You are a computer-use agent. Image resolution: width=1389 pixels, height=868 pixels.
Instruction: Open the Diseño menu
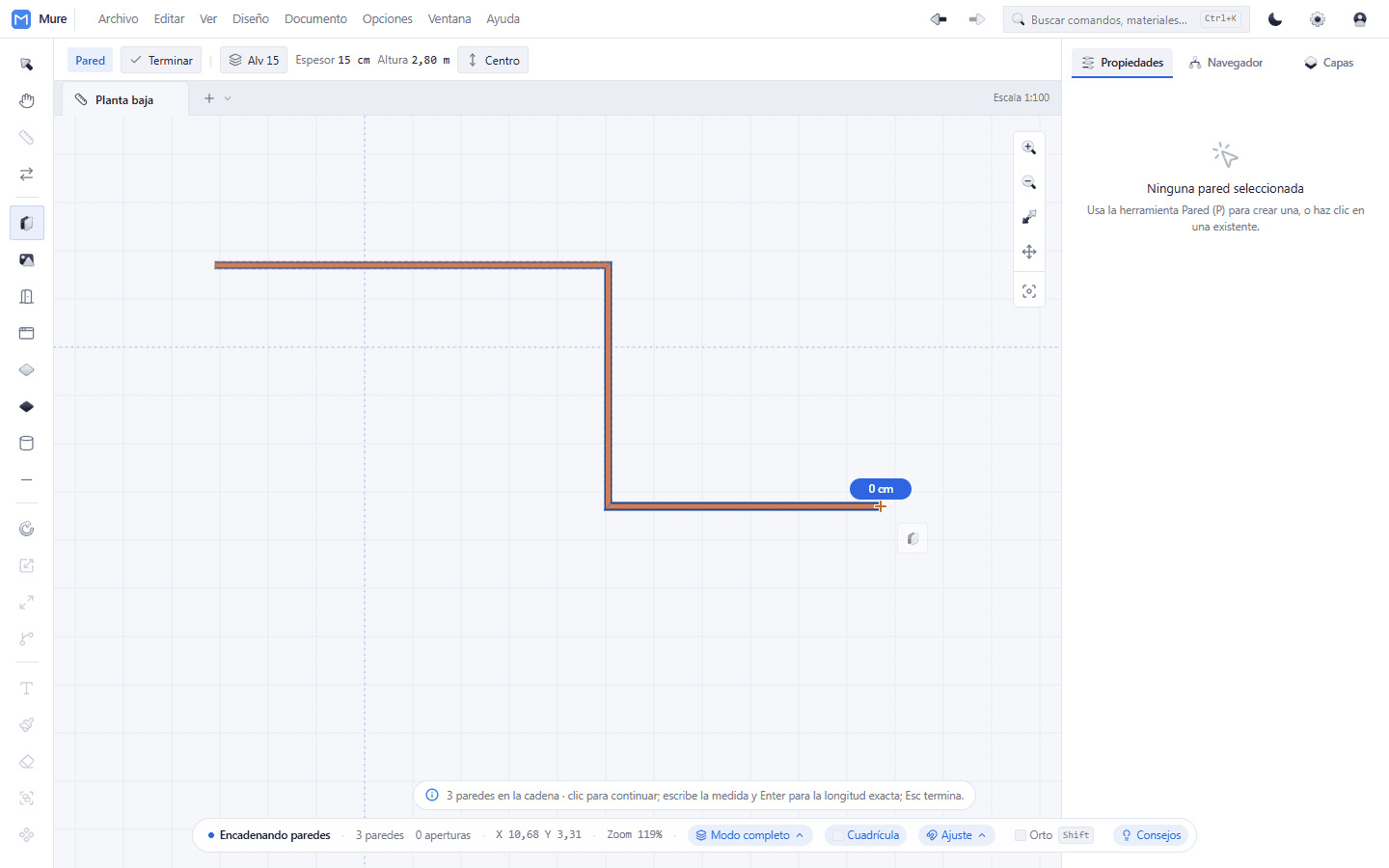pyautogui.click(x=251, y=19)
